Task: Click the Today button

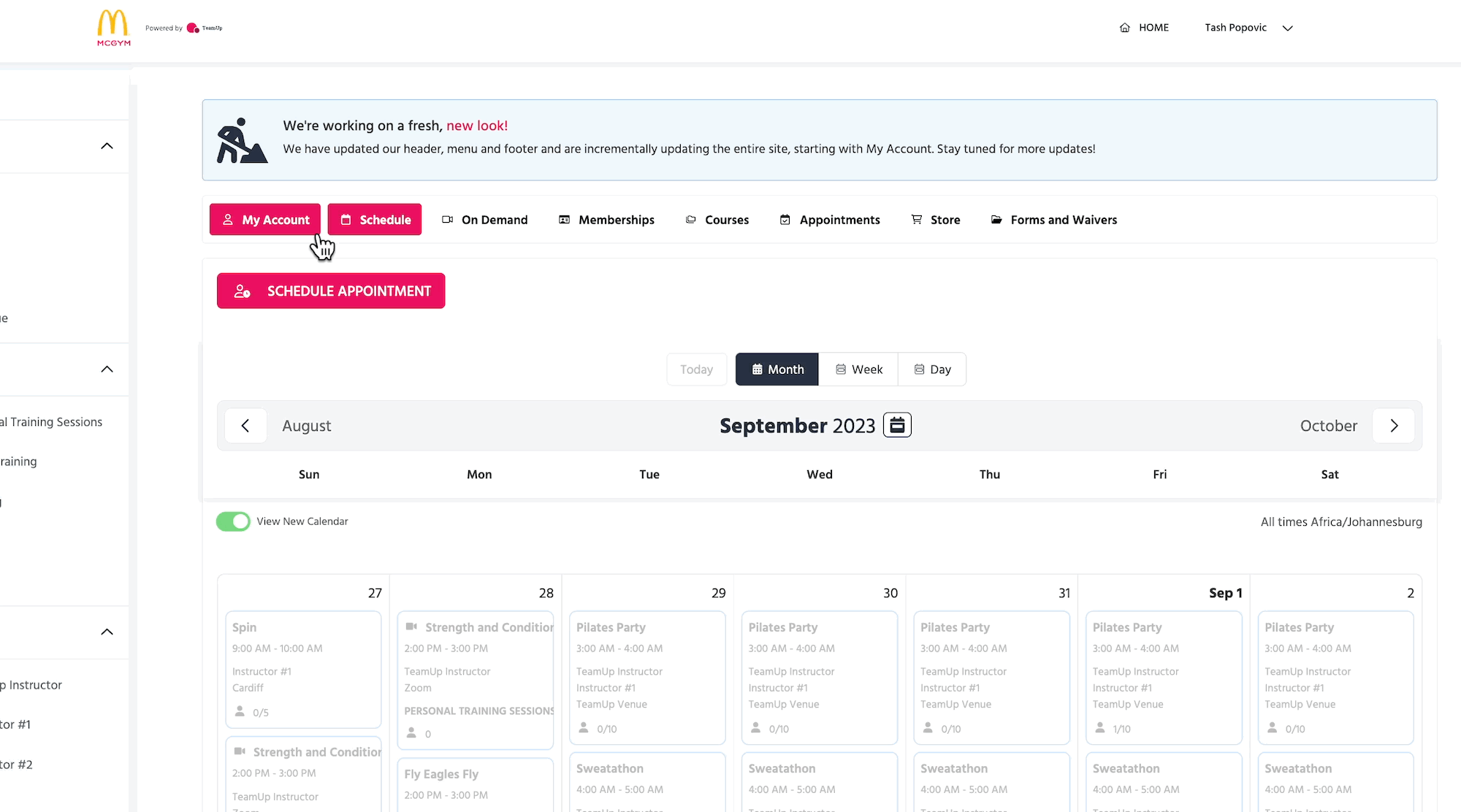Action: [696, 369]
